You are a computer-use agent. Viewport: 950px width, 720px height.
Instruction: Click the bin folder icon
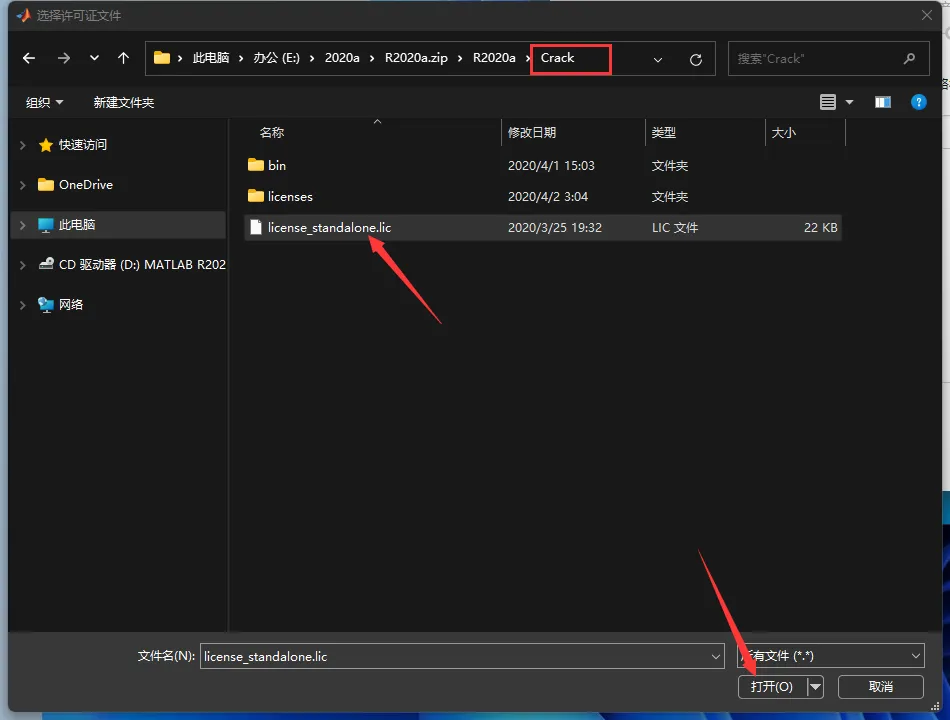(x=256, y=165)
